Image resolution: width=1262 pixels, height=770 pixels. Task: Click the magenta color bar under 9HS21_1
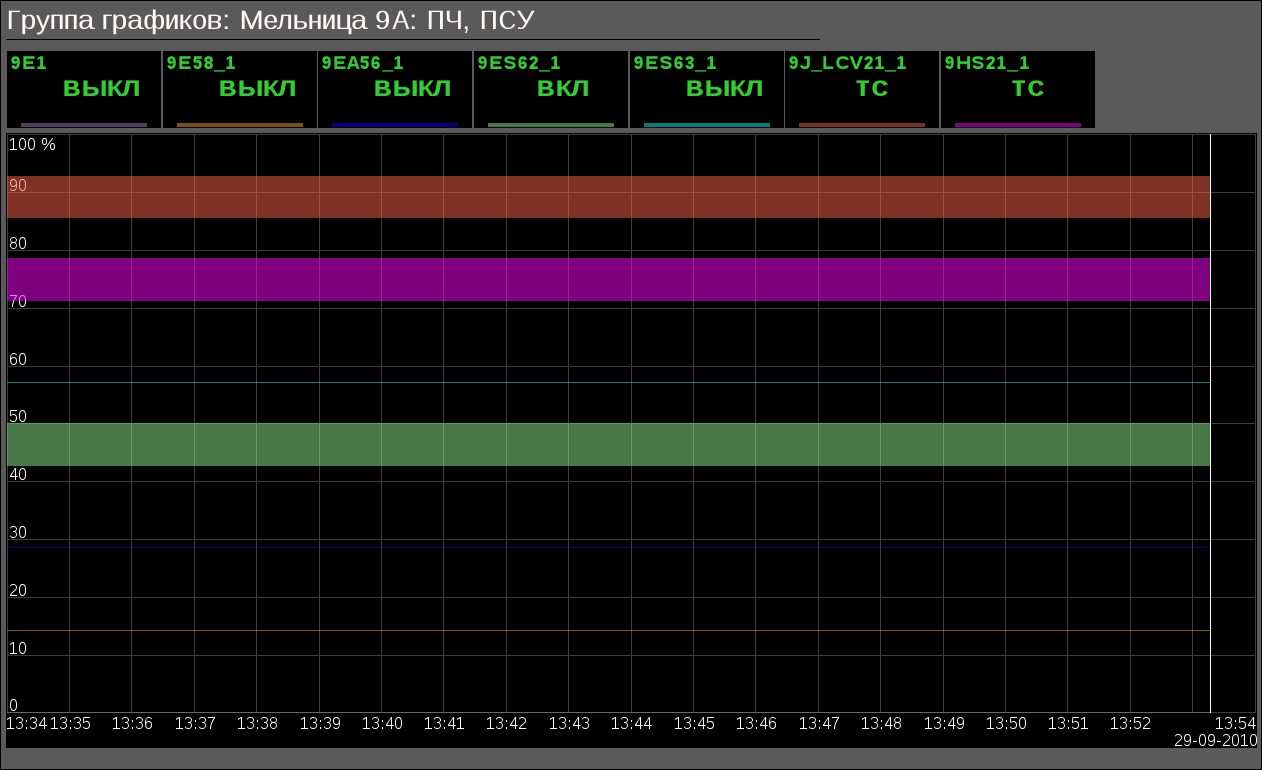point(1017,125)
